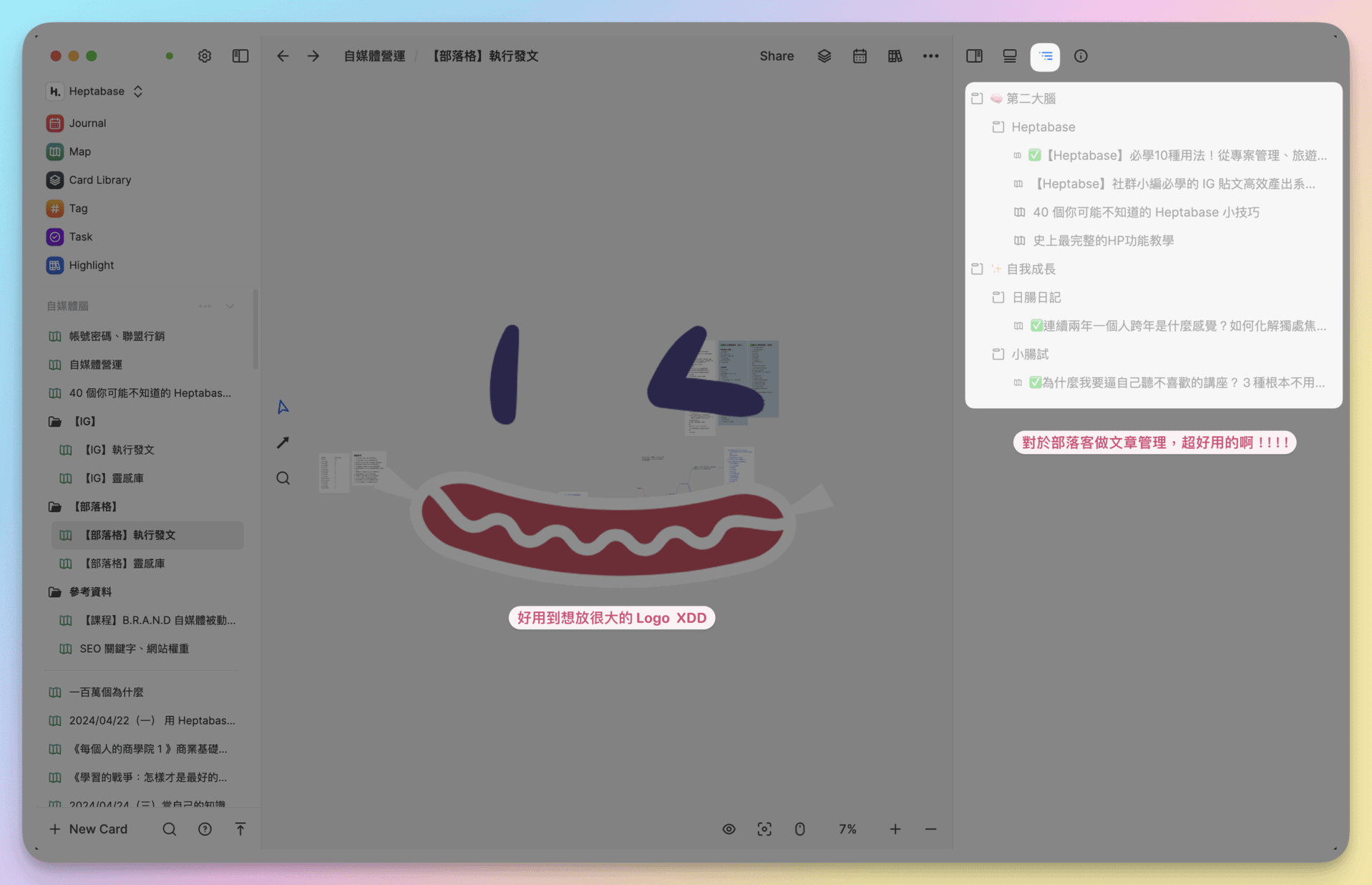This screenshot has height=885, width=1372.
Task: Click the sidebar list scrollbar
Action: click(x=256, y=330)
